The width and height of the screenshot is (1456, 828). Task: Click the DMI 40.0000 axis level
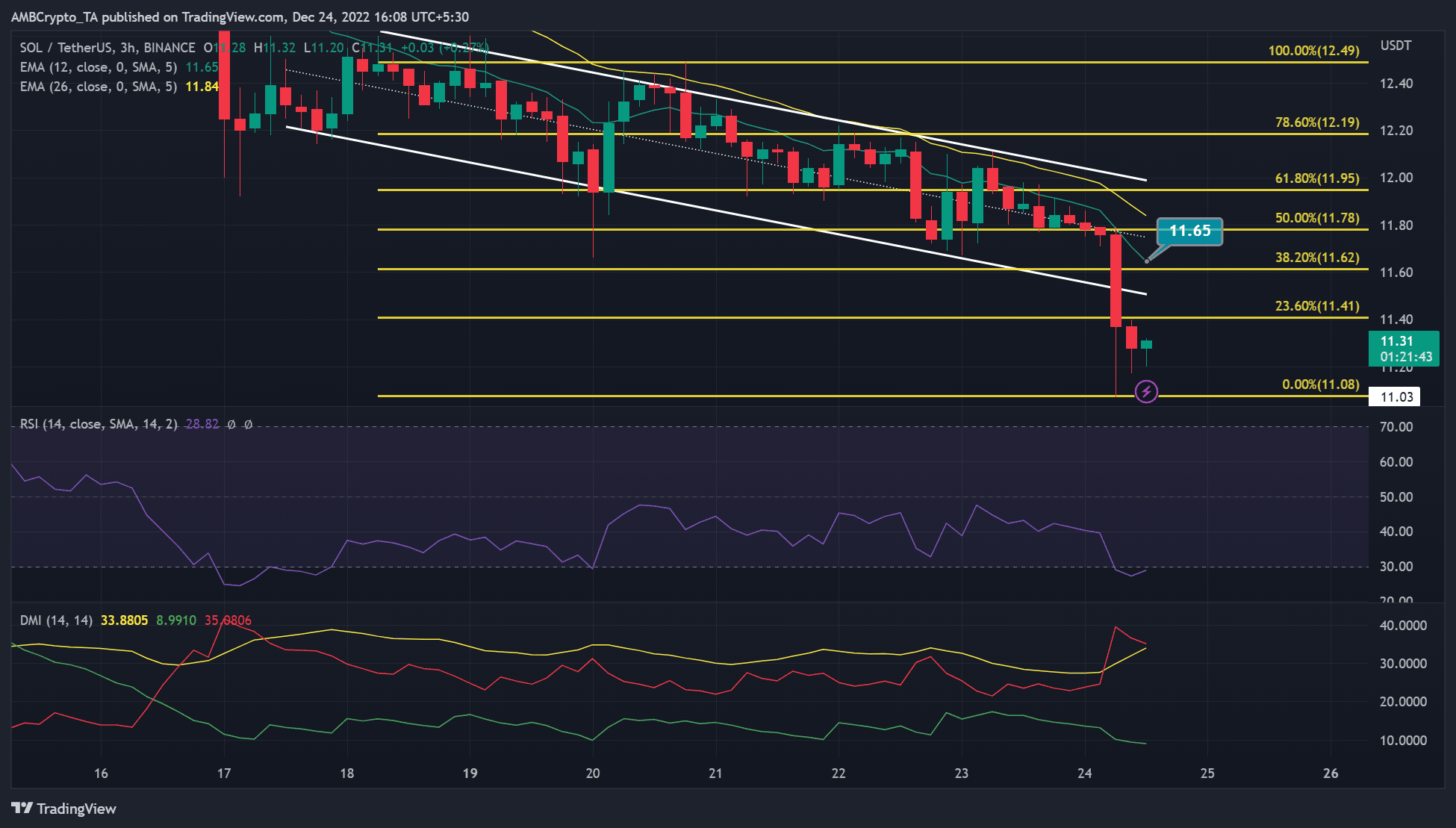coord(1403,626)
